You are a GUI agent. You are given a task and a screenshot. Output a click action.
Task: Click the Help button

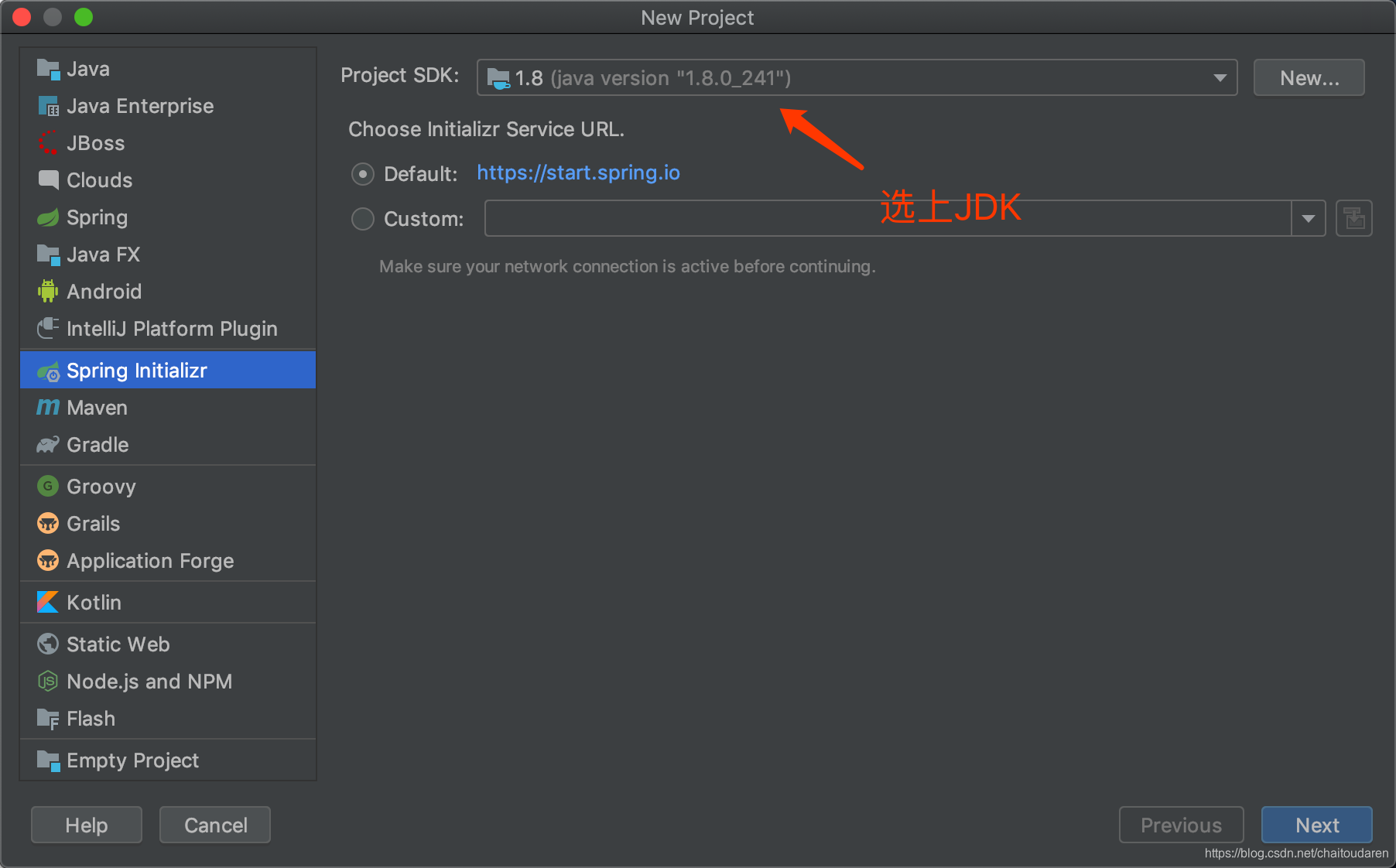tap(87, 825)
